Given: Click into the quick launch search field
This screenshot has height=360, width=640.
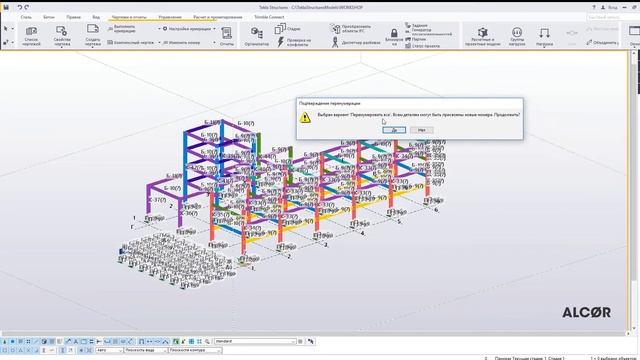Looking at the screenshot, I should [612, 17].
